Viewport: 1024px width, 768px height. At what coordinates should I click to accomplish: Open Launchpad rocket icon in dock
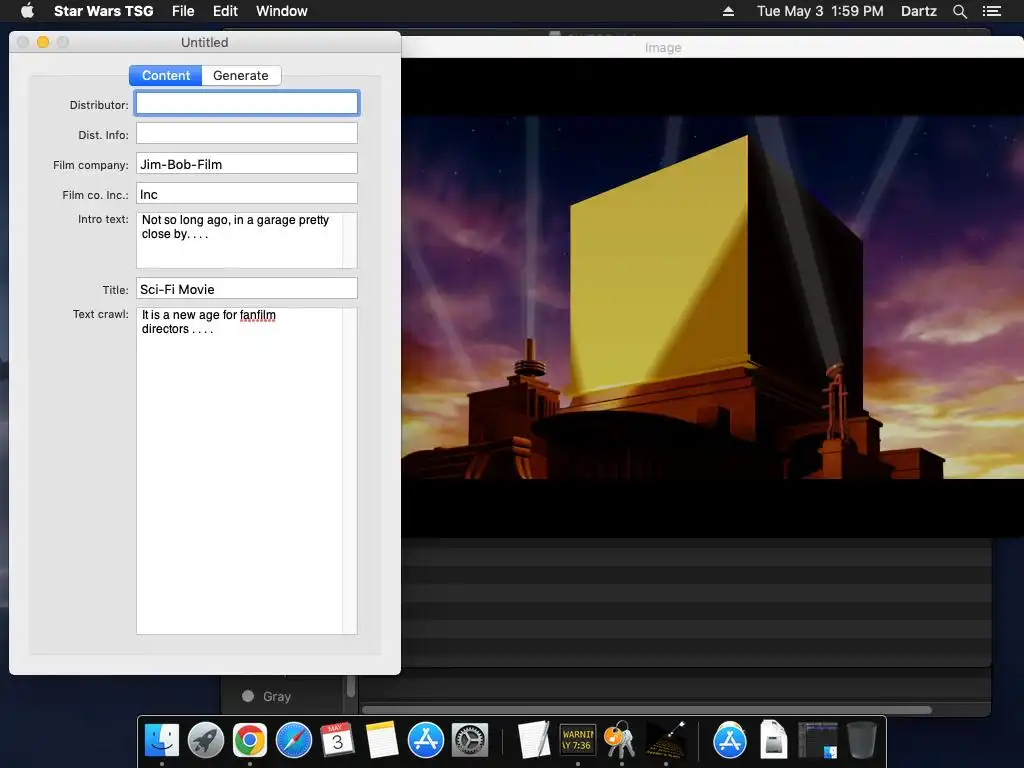pyautogui.click(x=206, y=741)
